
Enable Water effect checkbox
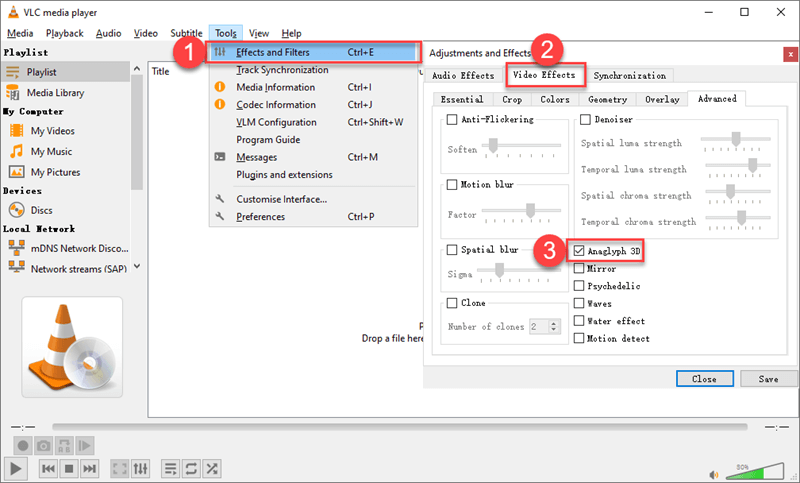pos(579,321)
